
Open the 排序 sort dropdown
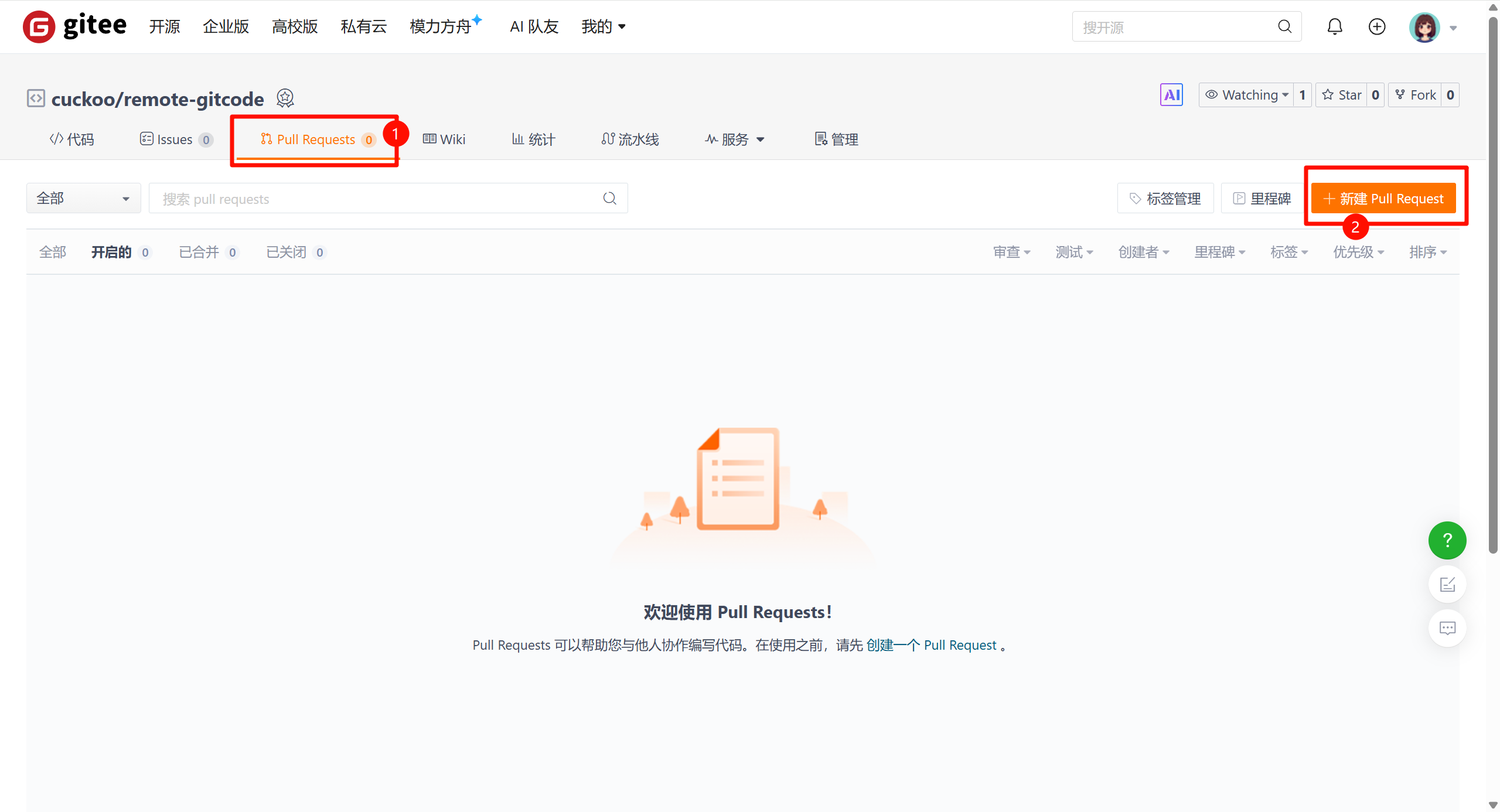(1427, 253)
